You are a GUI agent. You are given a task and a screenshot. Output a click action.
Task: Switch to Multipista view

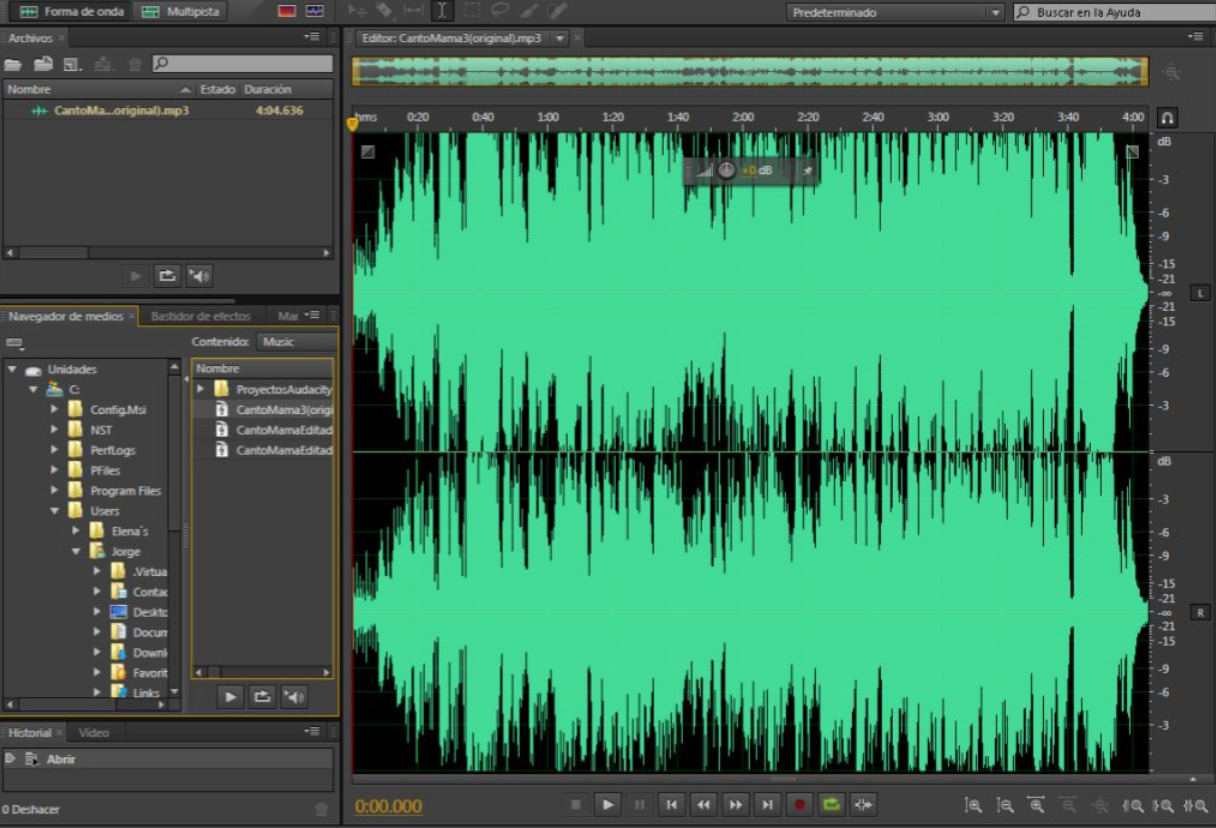[180, 12]
